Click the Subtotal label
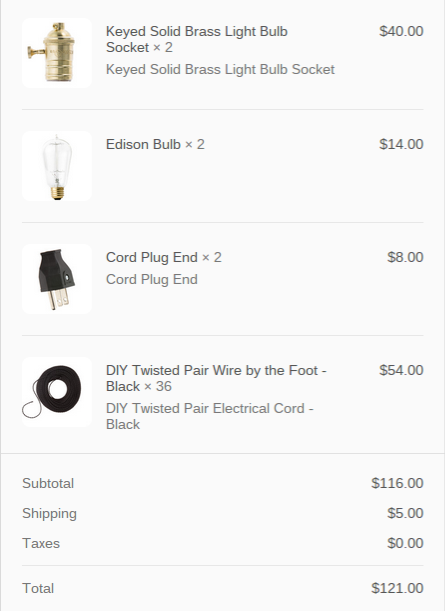 (48, 483)
